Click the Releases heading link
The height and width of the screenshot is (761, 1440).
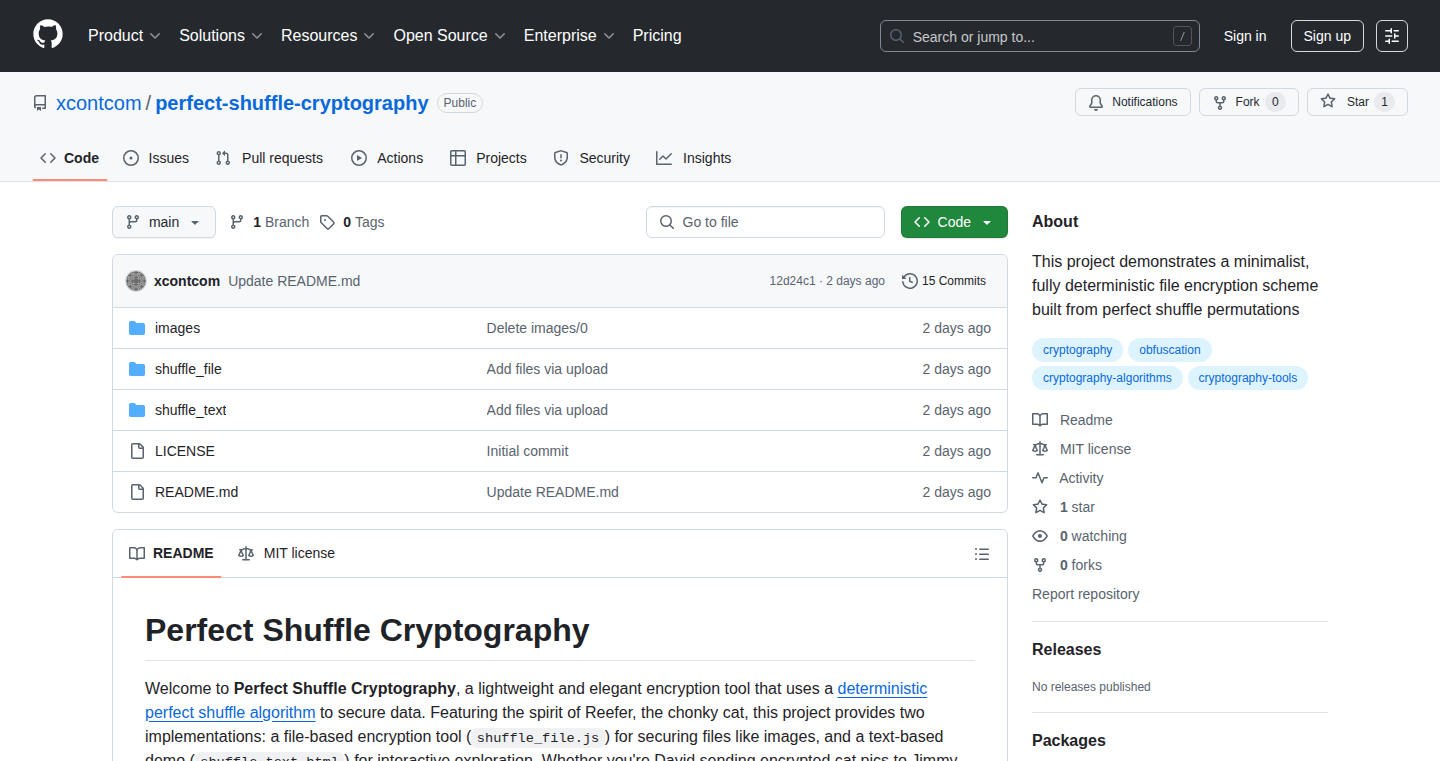pos(1066,649)
